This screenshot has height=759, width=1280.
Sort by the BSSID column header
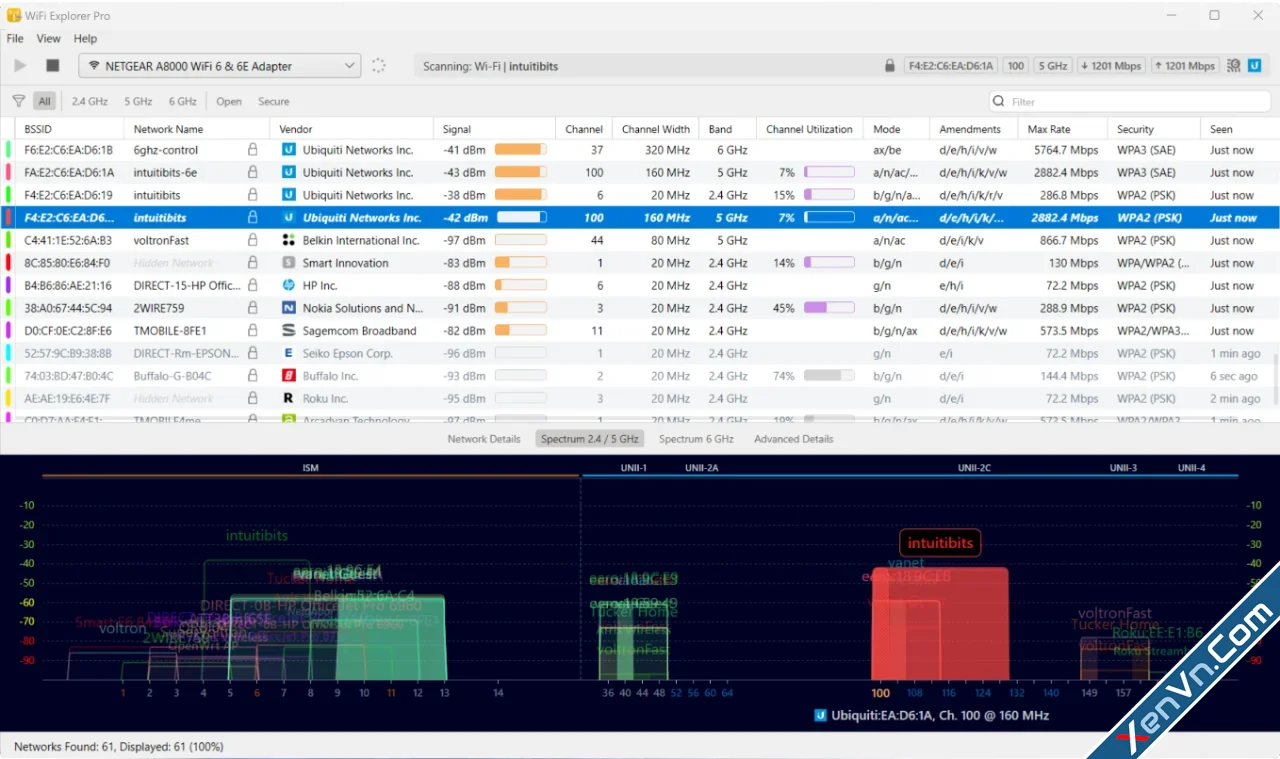[x=70, y=129]
